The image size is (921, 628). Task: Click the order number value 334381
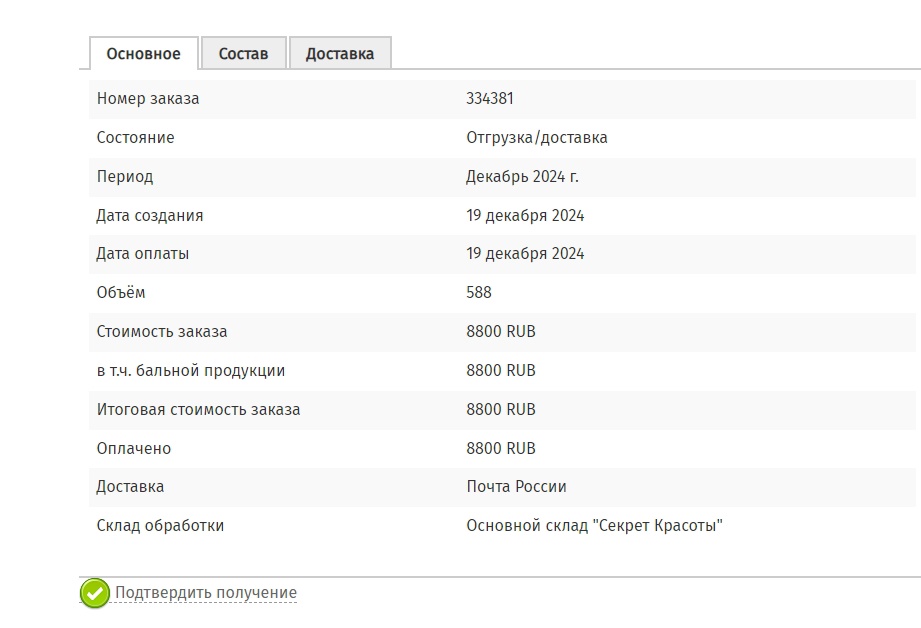coord(490,99)
